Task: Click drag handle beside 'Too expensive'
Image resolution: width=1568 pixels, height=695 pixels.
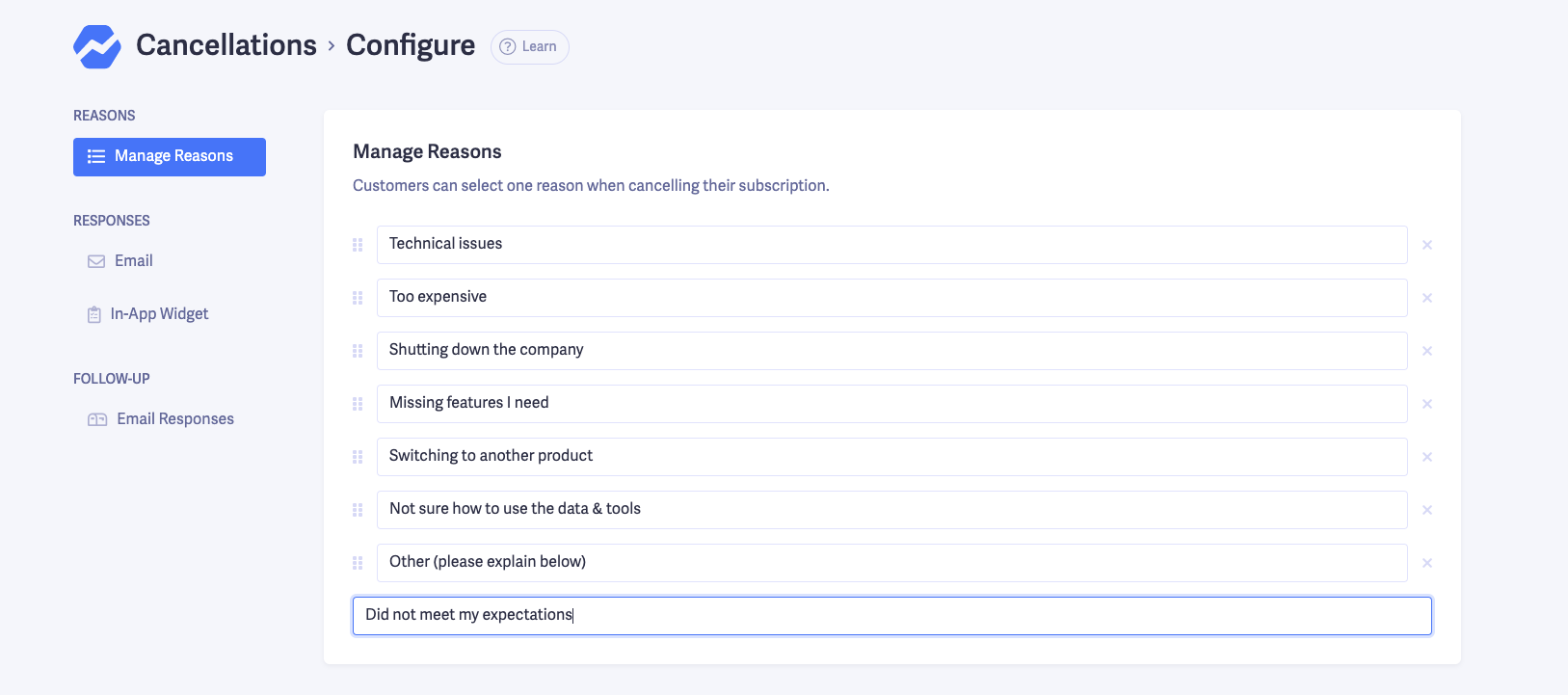Action: 358,298
